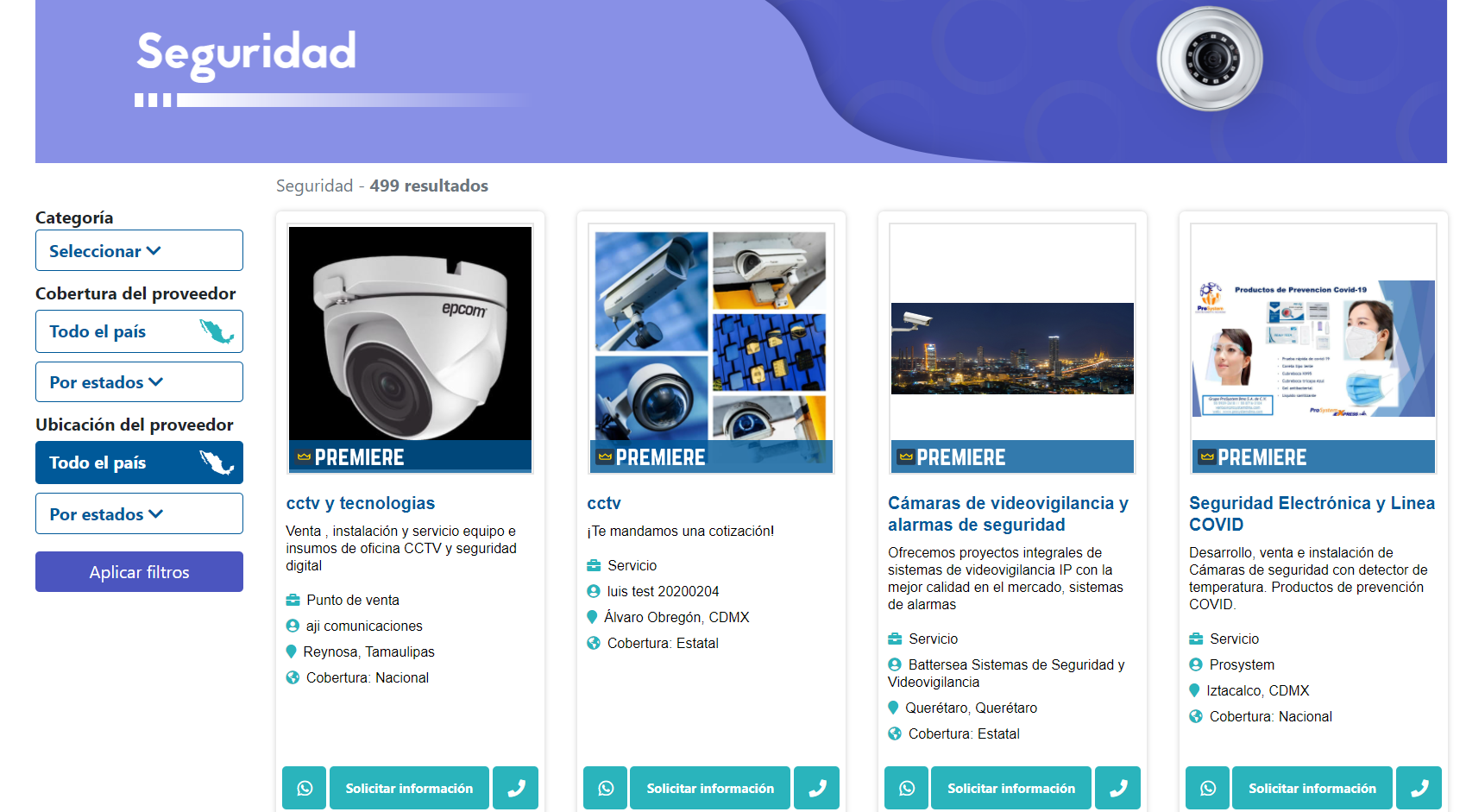Click phone icon on cctv y tecnologias card

click(x=516, y=788)
